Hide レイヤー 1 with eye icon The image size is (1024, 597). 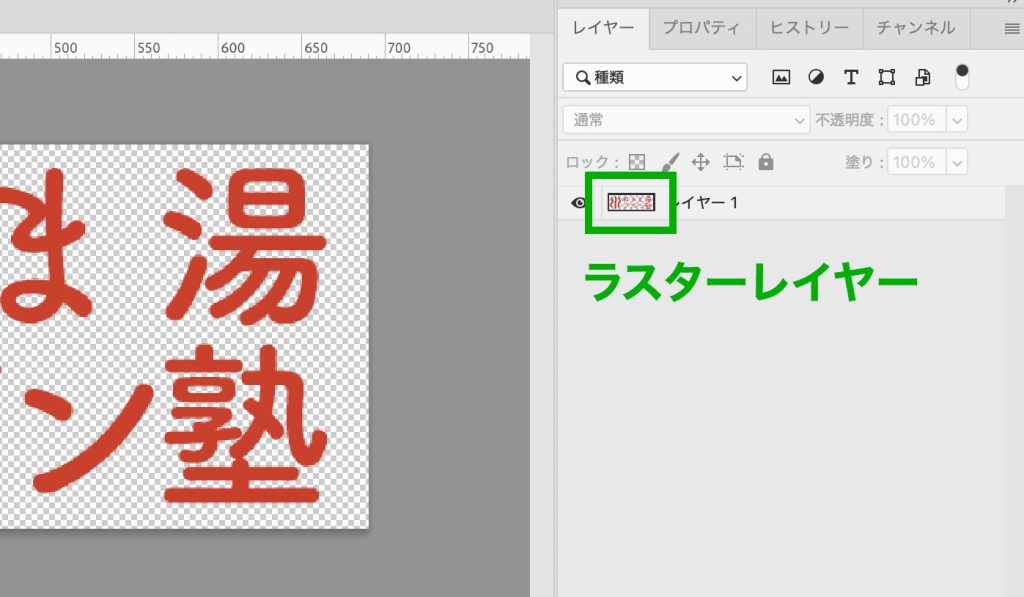pos(578,202)
